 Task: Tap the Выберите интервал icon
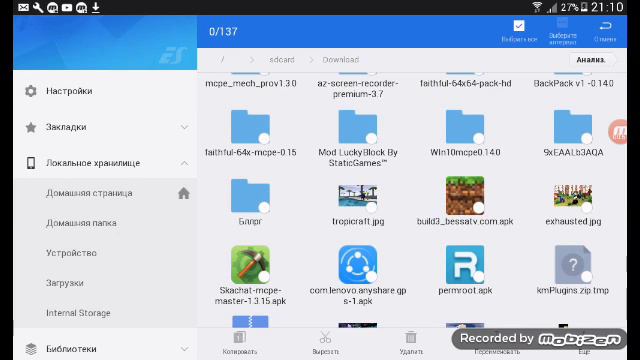(x=562, y=23)
